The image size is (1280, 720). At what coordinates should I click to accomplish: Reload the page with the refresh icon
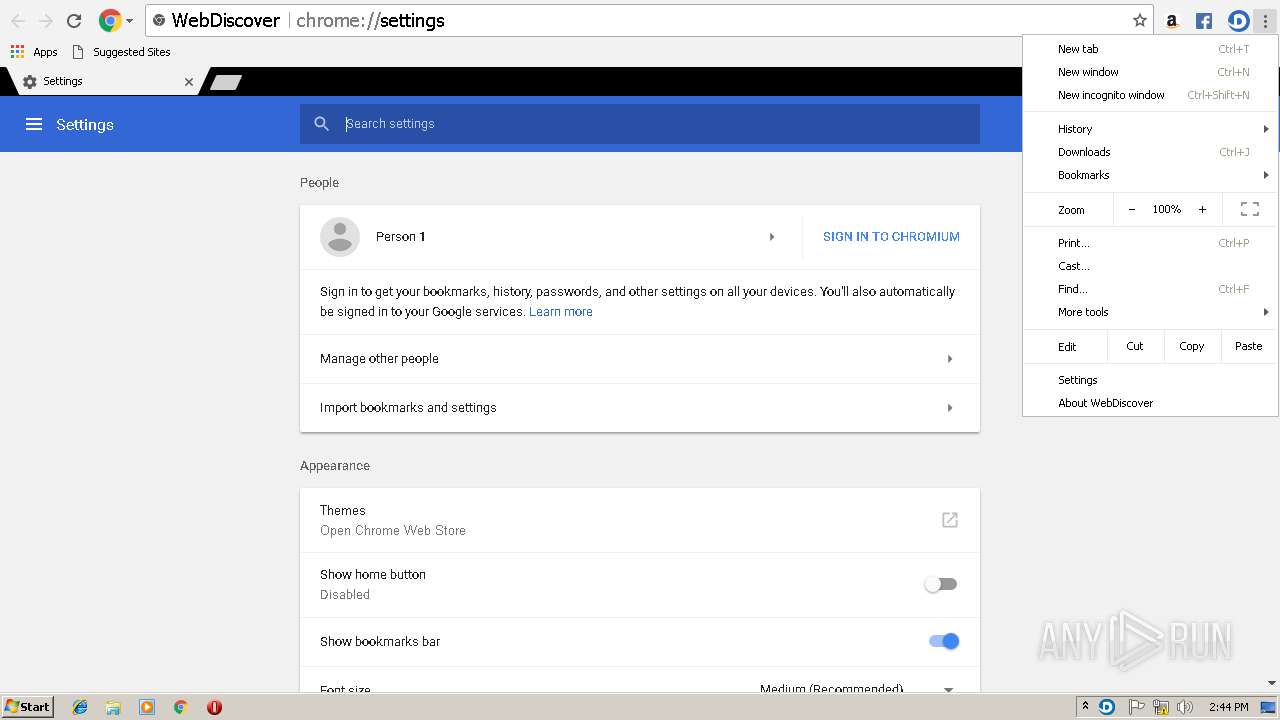(x=73, y=20)
